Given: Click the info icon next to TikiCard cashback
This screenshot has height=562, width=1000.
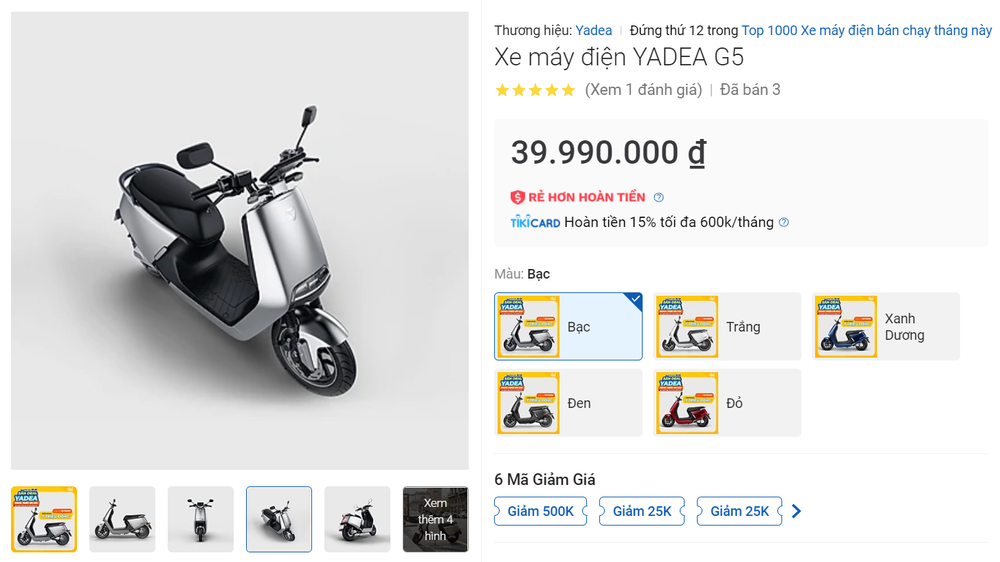Looking at the screenshot, I should click(783, 223).
